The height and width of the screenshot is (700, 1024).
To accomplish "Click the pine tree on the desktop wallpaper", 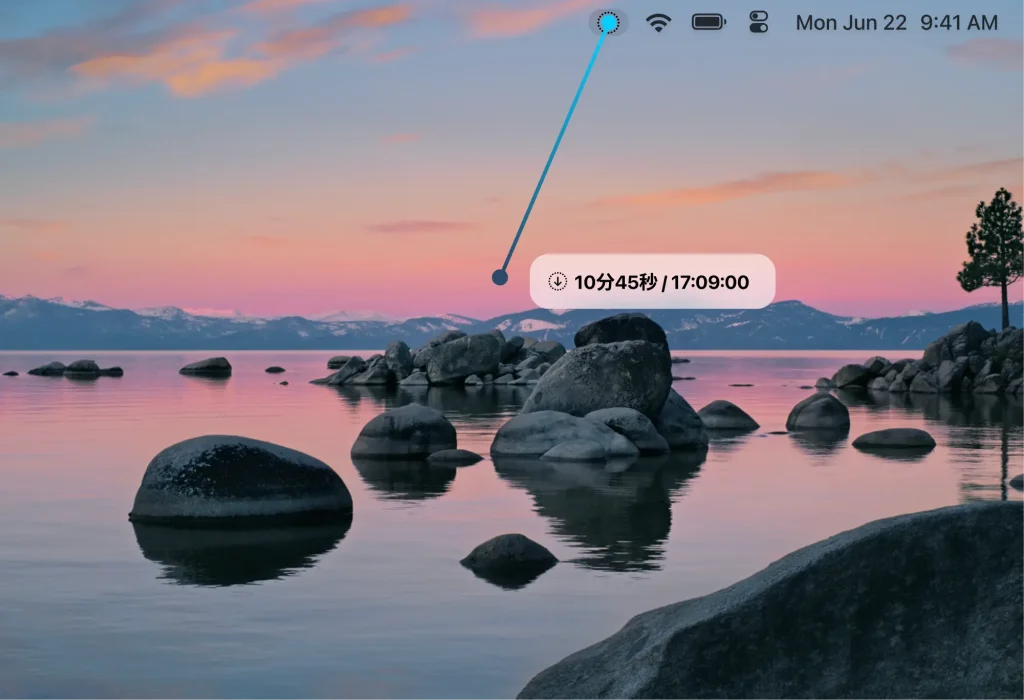I will 993,247.
